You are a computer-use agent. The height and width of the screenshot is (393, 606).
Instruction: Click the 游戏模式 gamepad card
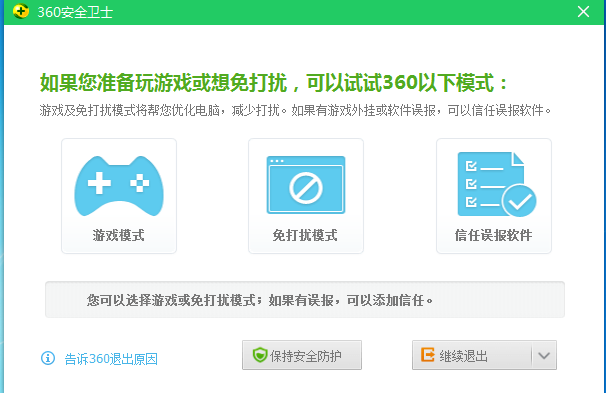point(119,196)
